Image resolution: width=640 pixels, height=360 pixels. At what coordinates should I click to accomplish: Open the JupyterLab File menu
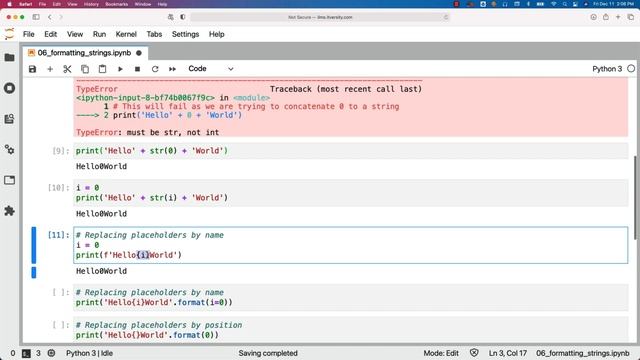[29, 34]
